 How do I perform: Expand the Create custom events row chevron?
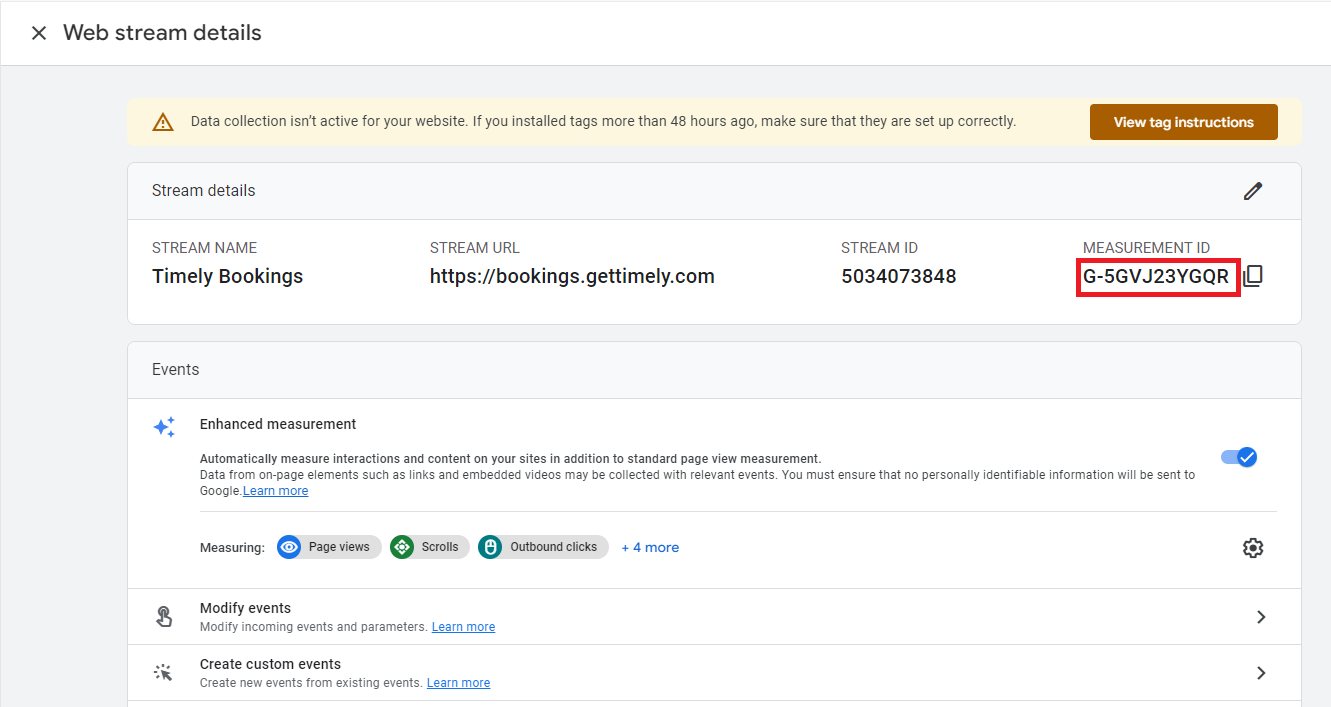point(1261,673)
